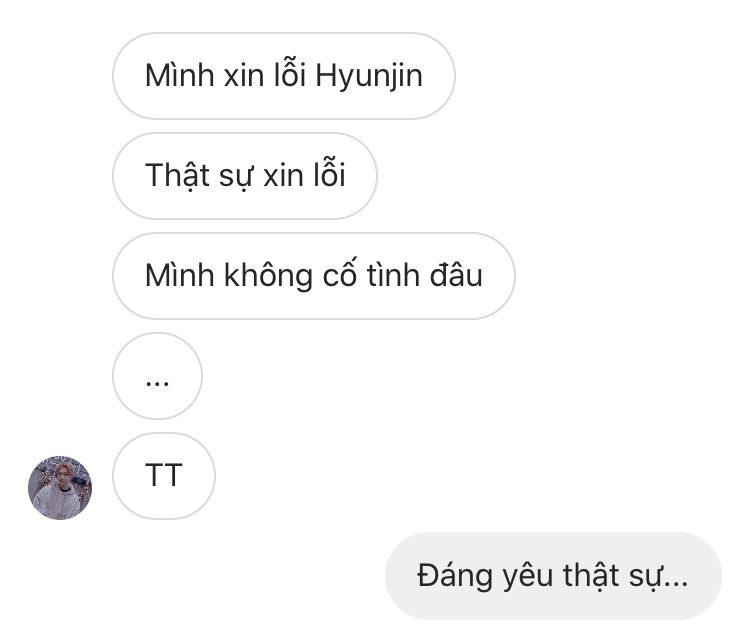Select the "Mình không cố tình đâu" message
Viewport: 750px width, 643px height.
[x=314, y=276]
